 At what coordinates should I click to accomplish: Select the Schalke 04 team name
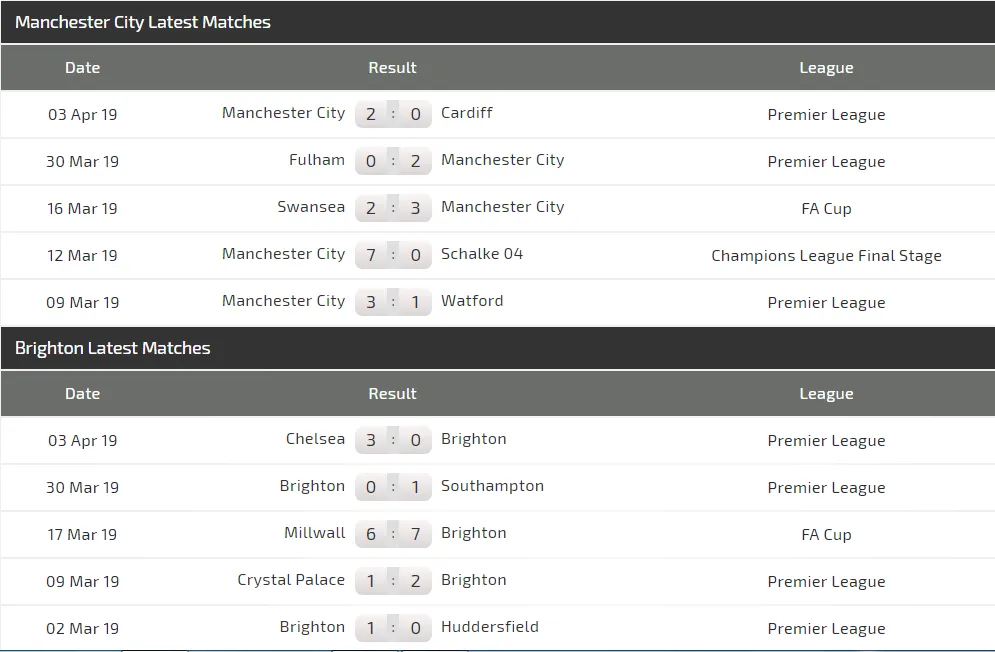tap(481, 254)
